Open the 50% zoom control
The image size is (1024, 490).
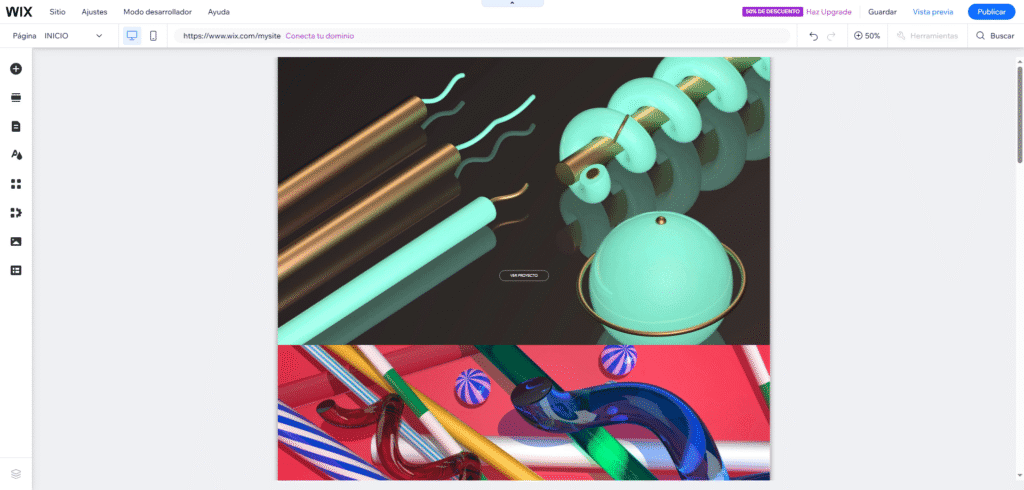tap(867, 36)
